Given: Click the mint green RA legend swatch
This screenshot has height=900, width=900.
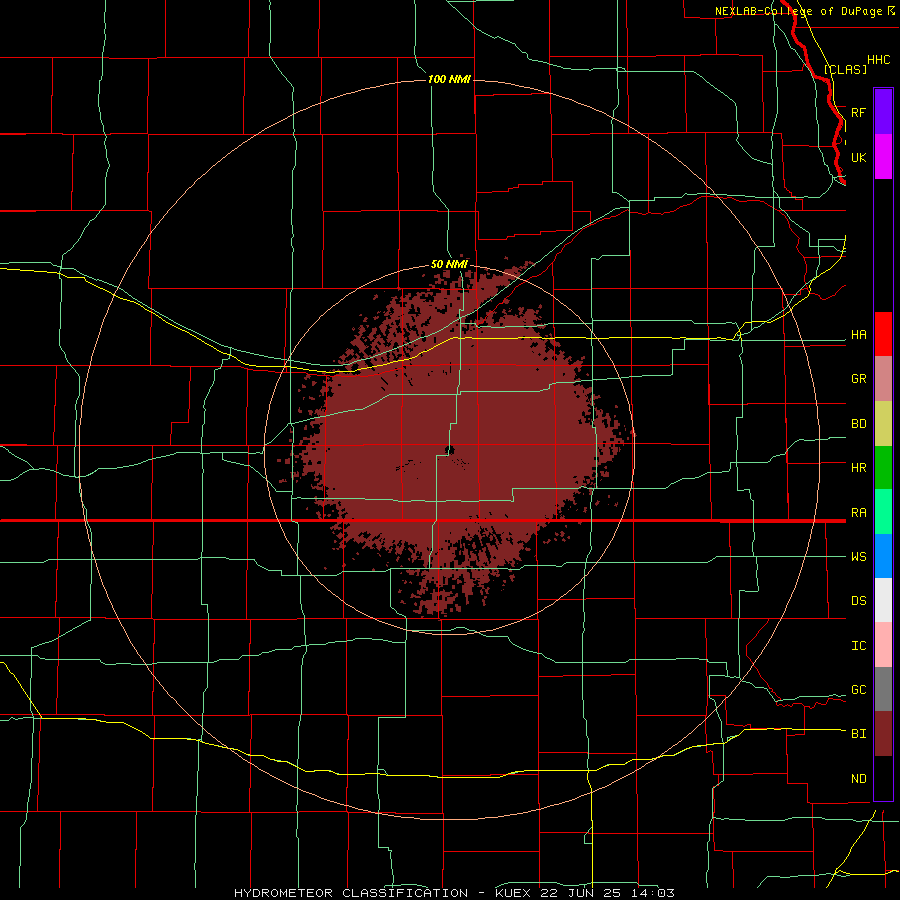Looking at the screenshot, I should [x=883, y=512].
